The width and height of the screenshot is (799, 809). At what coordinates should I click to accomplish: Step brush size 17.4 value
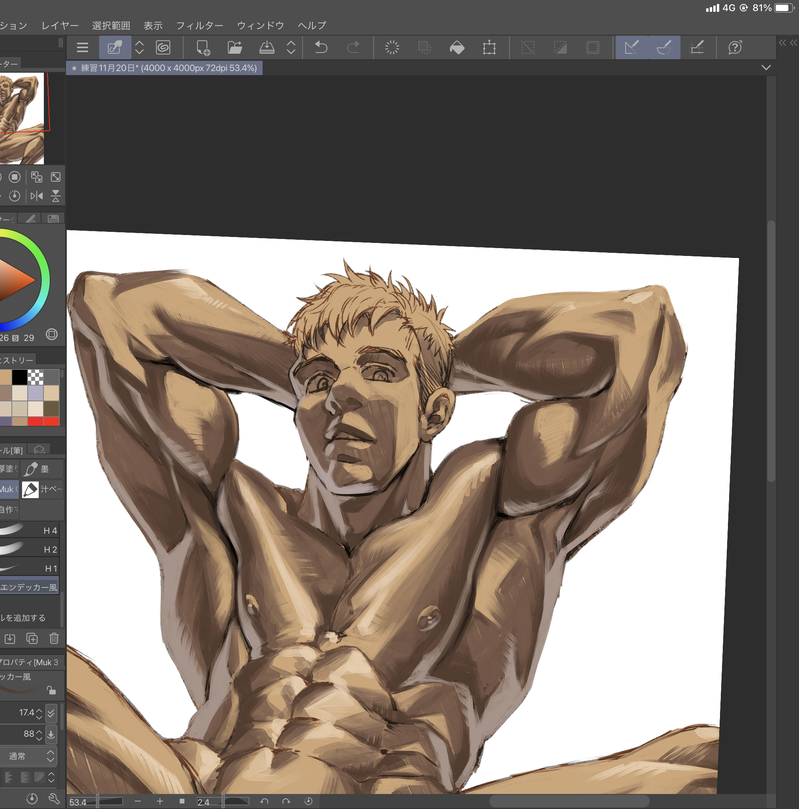(x=39, y=713)
